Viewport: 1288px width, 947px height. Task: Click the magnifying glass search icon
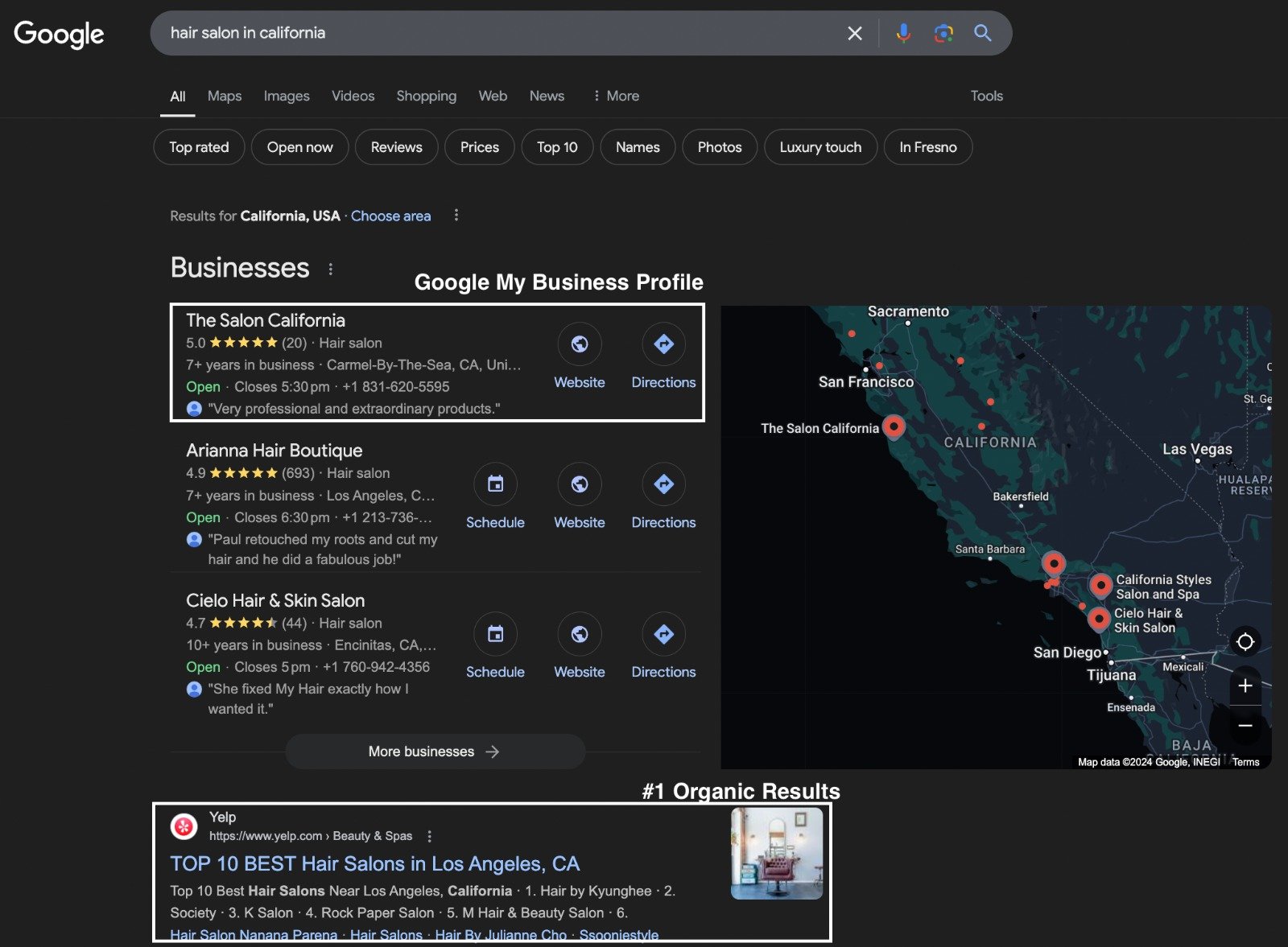click(982, 33)
